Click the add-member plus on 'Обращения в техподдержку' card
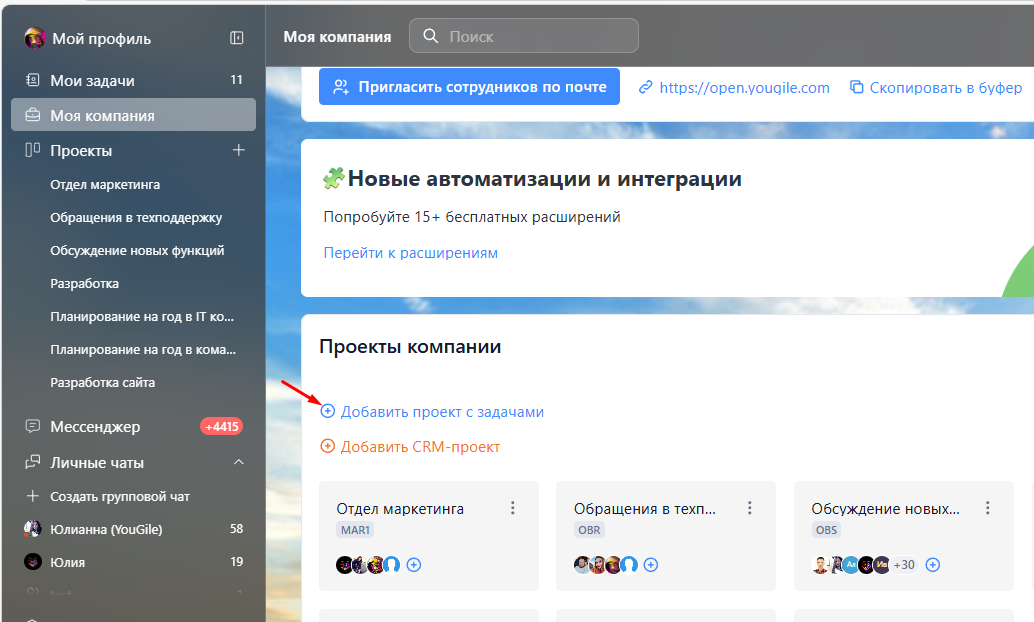 tap(651, 565)
